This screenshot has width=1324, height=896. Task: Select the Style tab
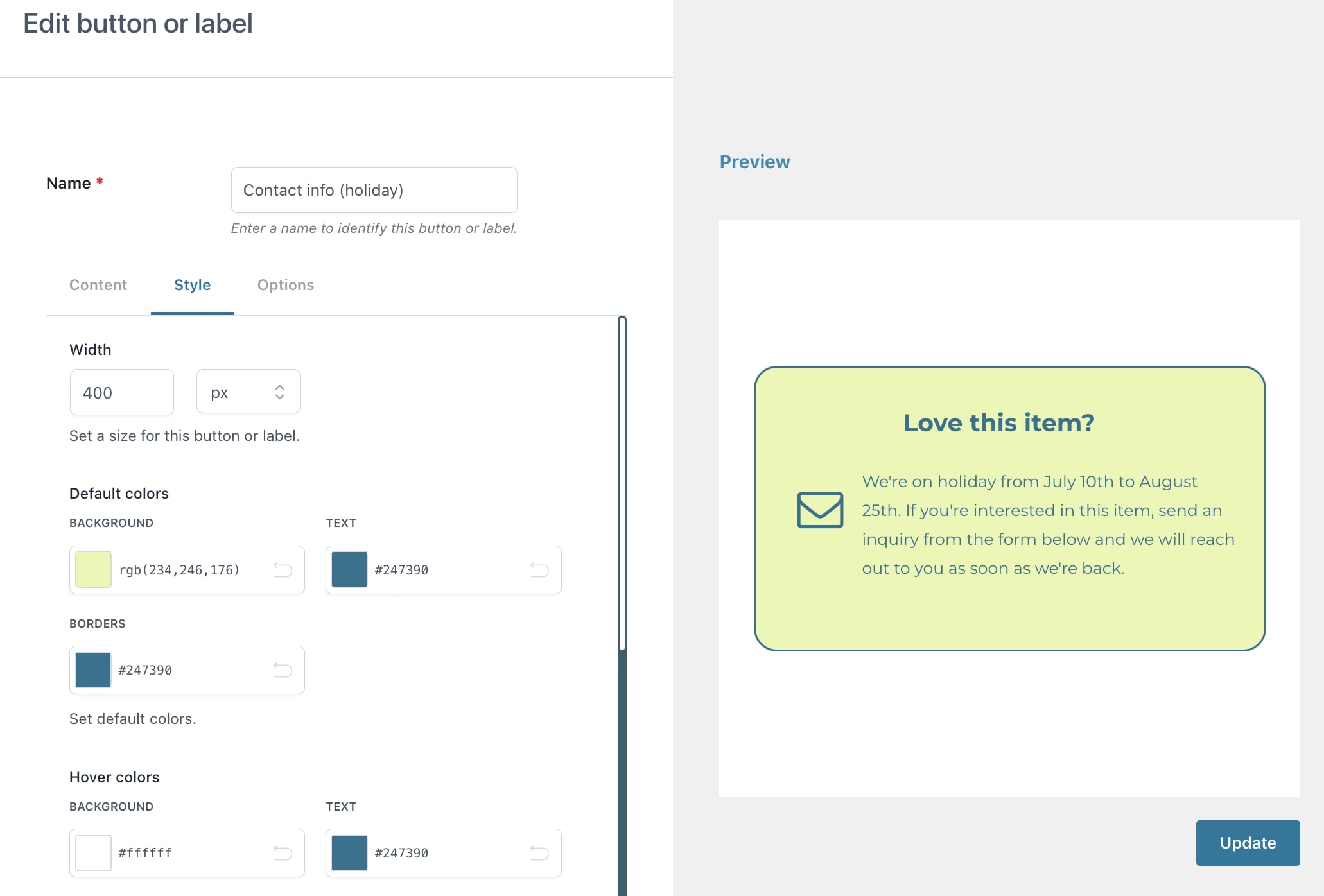(x=192, y=285)
